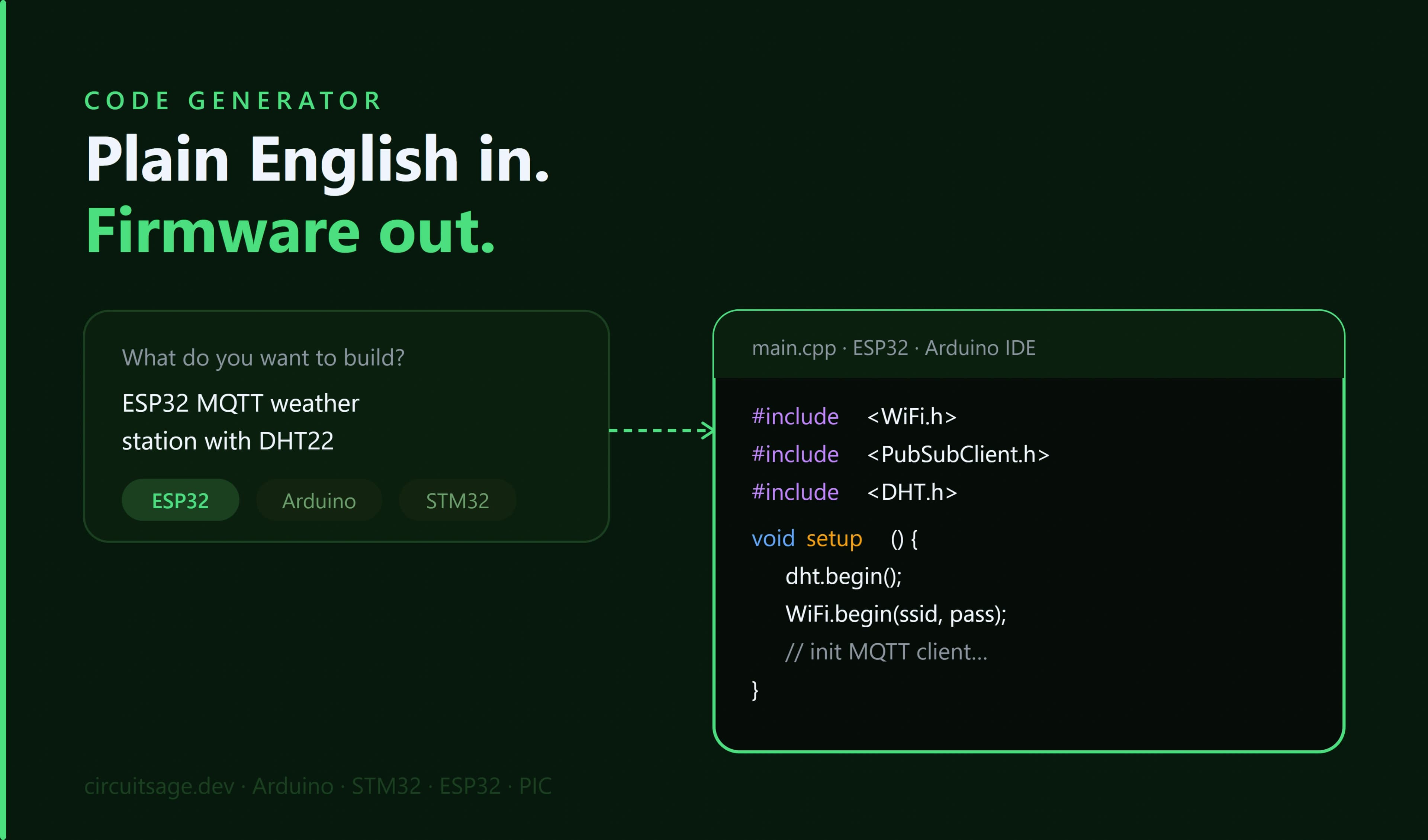
Task: Select the STM32 platform chip
Action: click(x=457, y=500)
